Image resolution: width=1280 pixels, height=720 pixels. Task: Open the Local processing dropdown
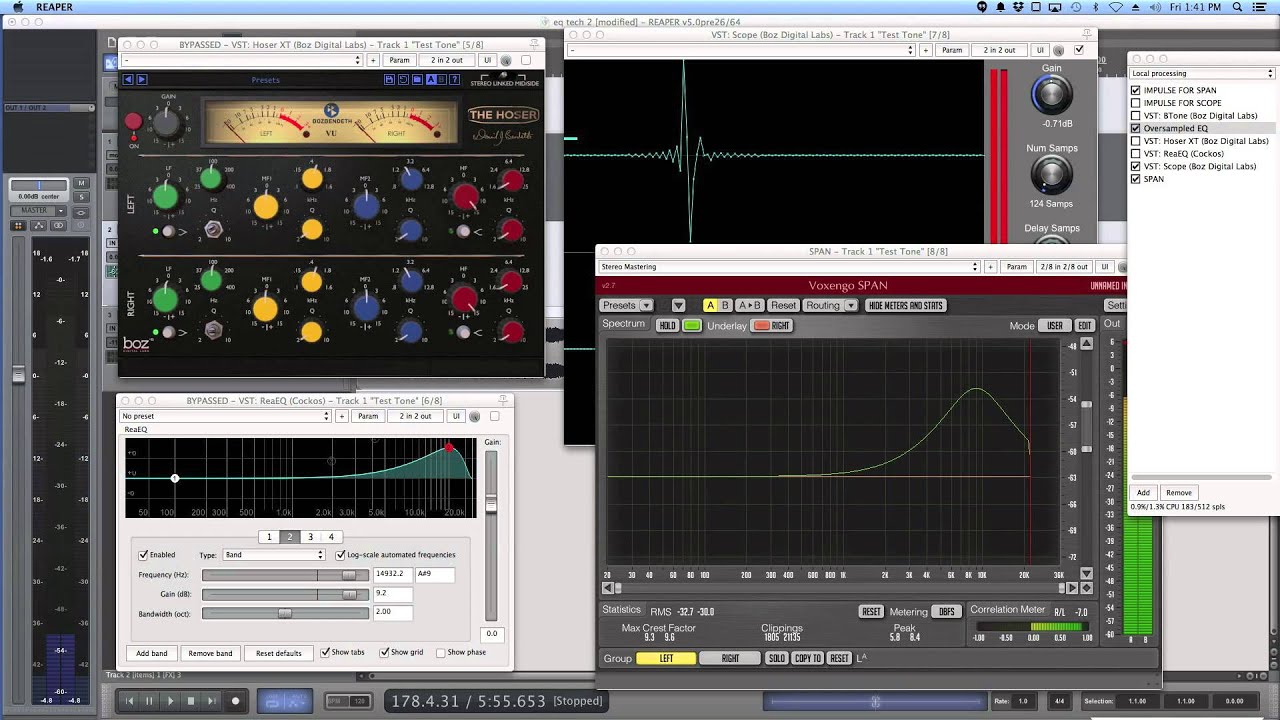(x=1202, y=73)
